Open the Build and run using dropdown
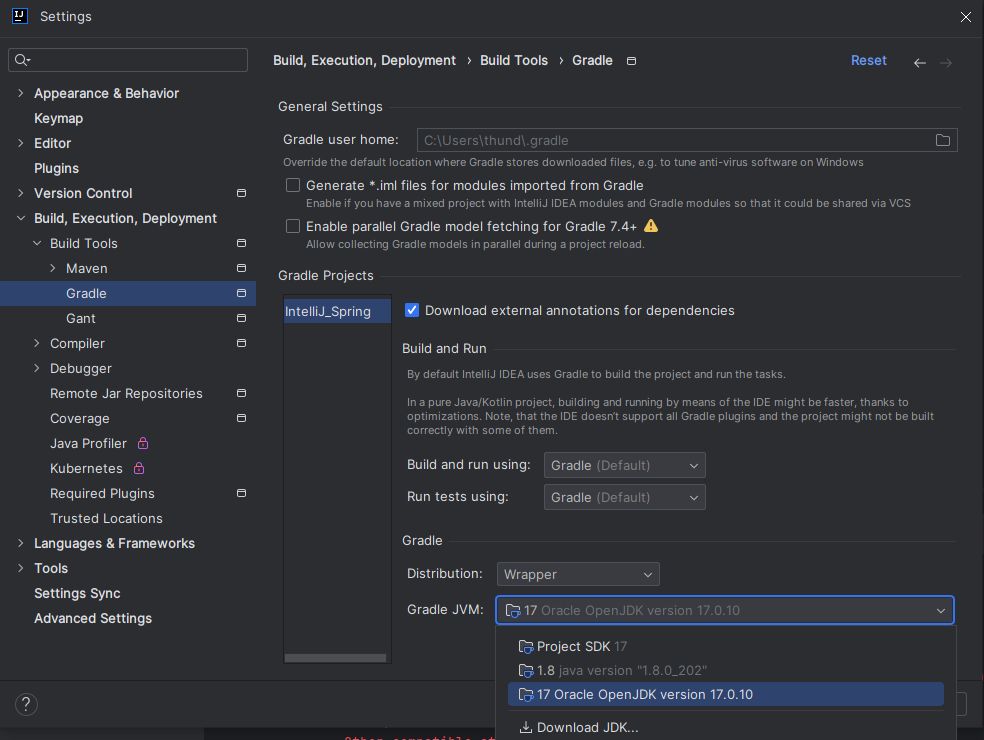 click(x=624, y=465)
